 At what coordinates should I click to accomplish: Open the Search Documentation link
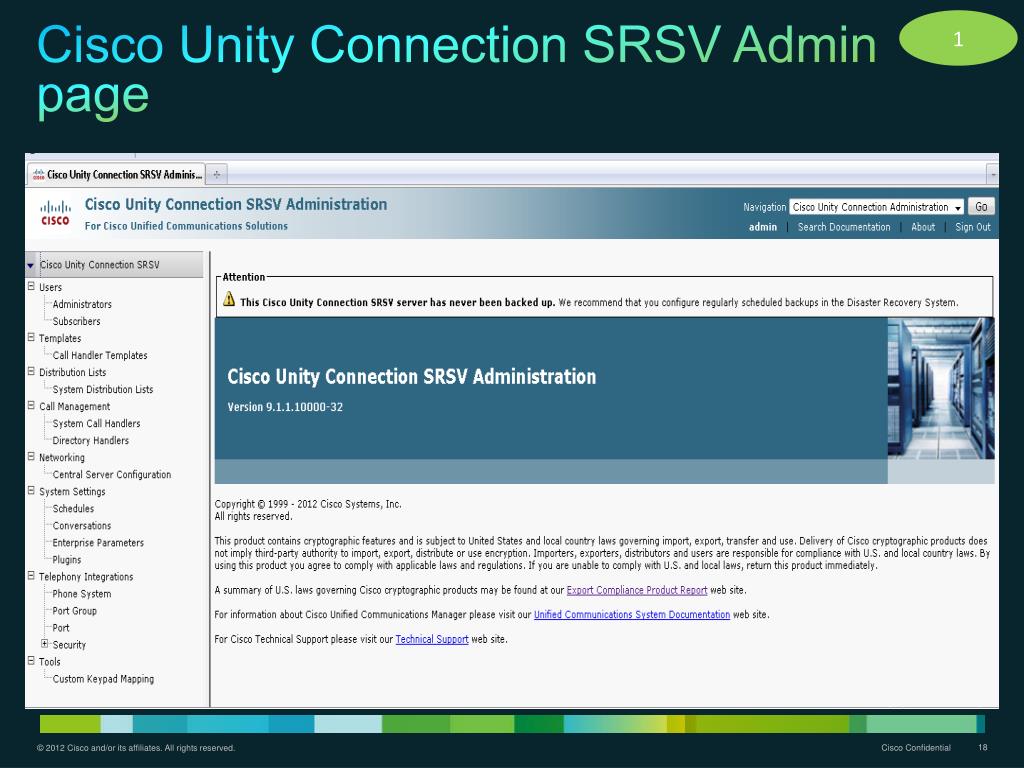pyautogui.click(x=844, y=227)
